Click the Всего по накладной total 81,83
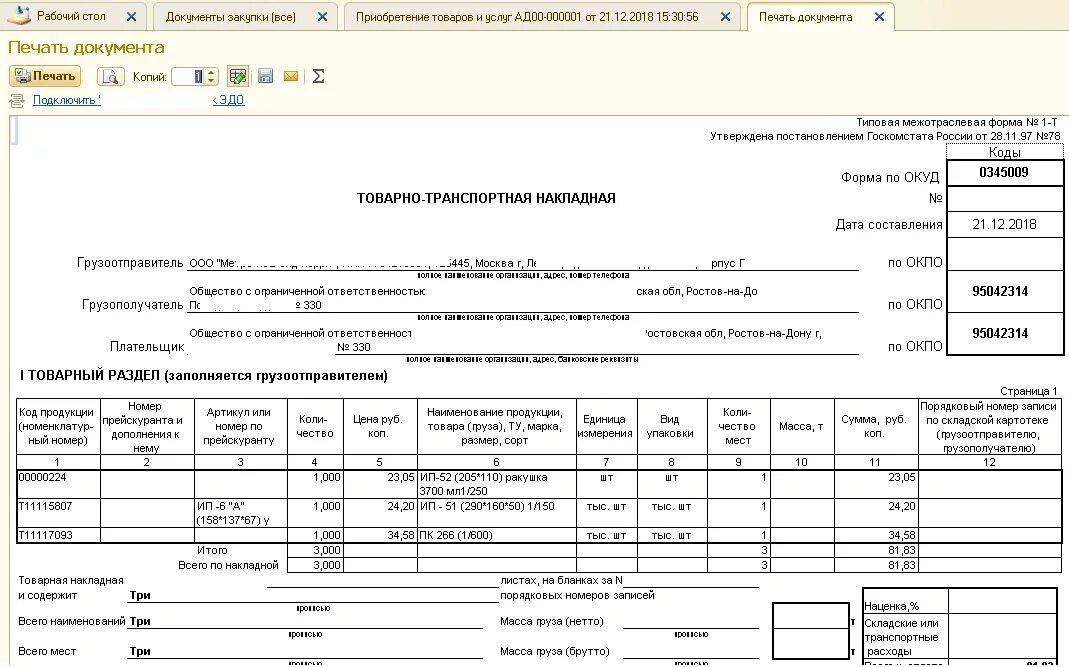1069x667 pixels. click(x=876, y=565)
